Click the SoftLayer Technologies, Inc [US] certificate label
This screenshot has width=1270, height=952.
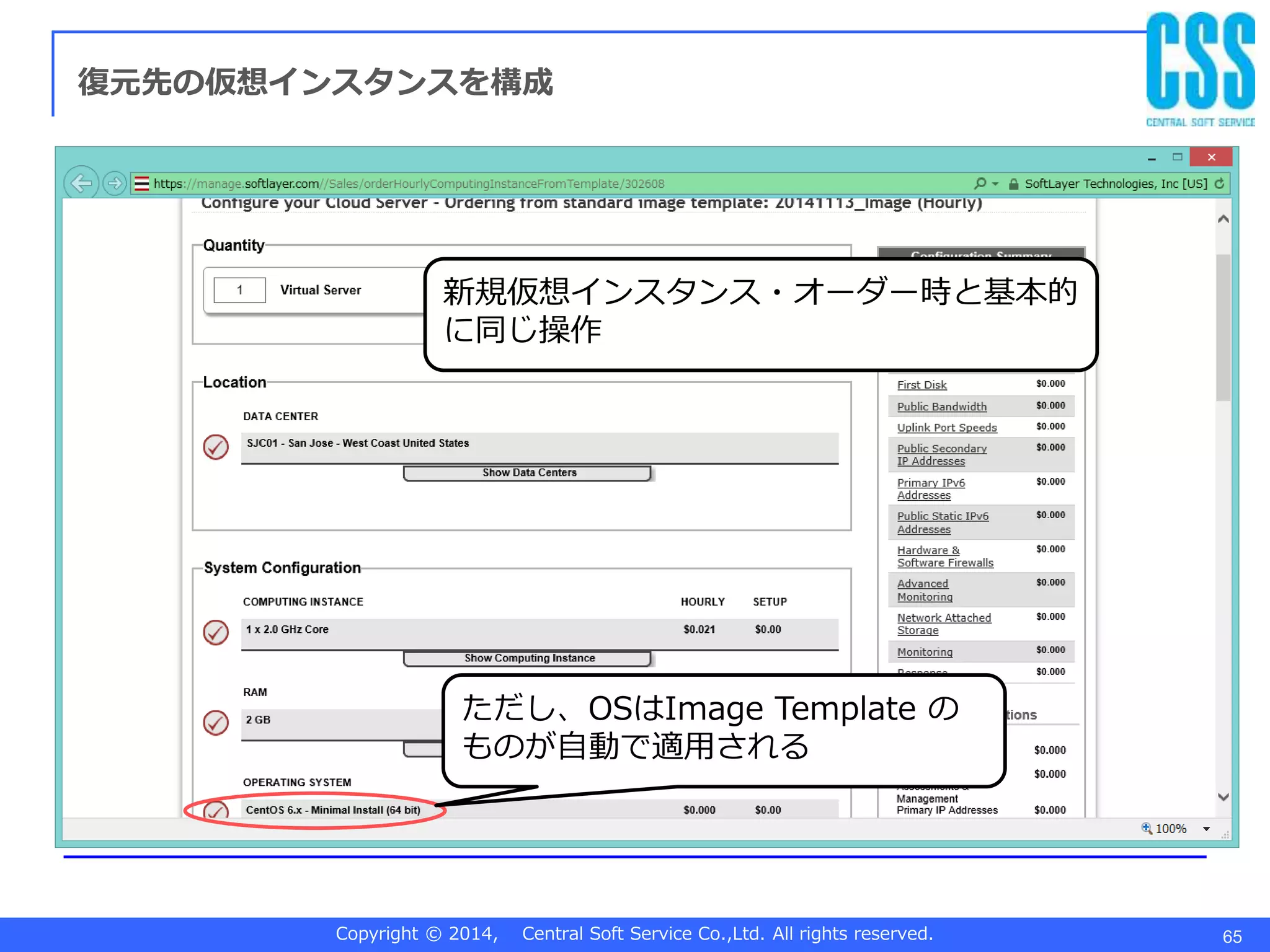point(1116,184)
